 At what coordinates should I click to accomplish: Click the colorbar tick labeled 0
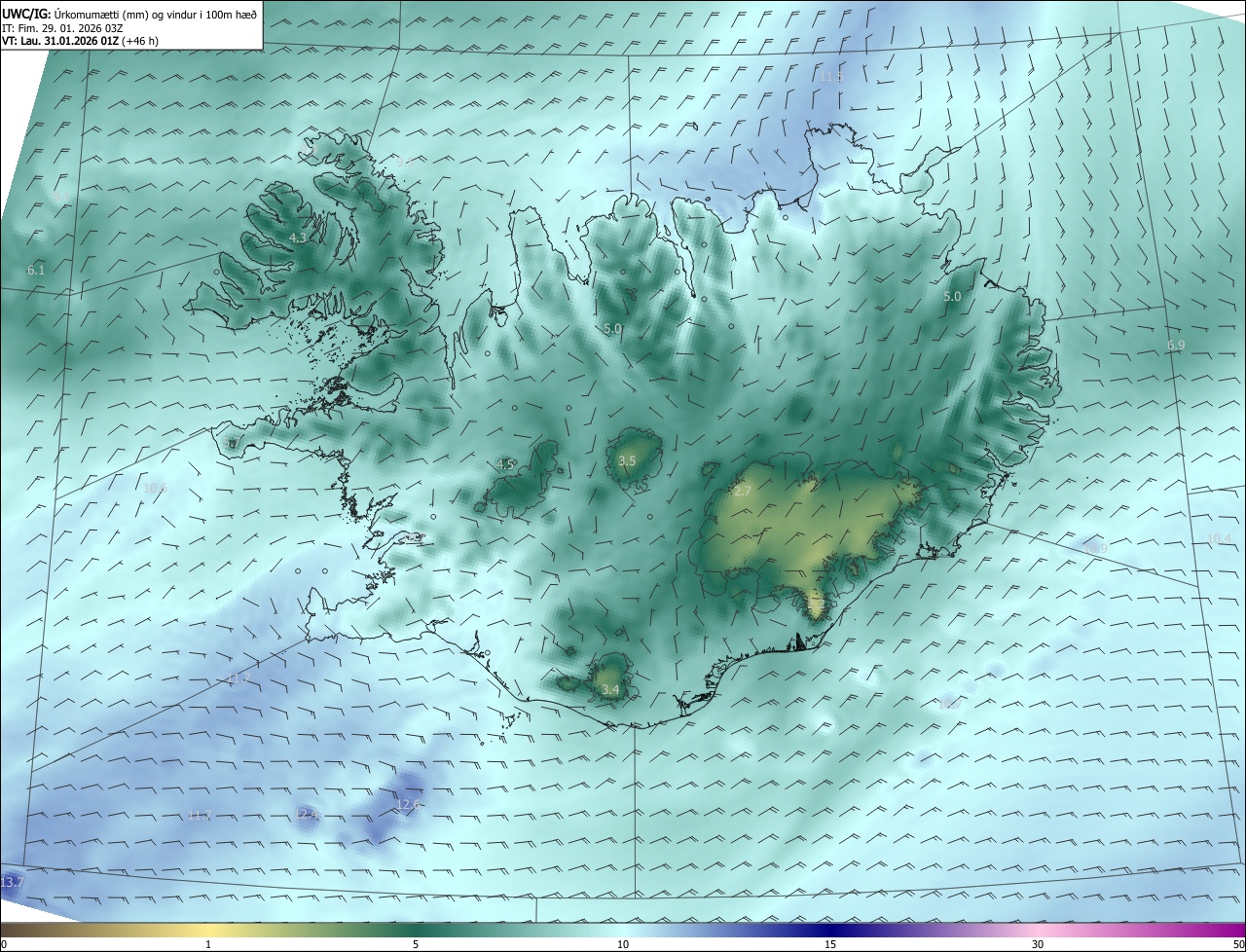pyautogui.click(x=4, y=944)
